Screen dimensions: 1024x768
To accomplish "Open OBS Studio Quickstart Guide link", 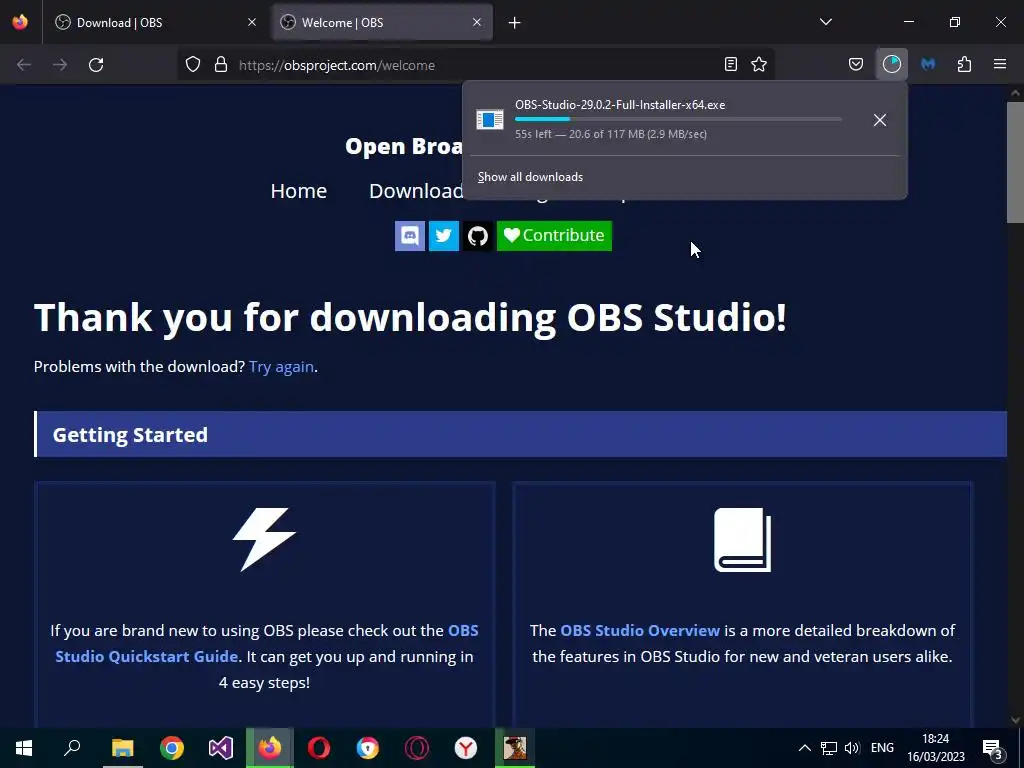I will [266, 643].
